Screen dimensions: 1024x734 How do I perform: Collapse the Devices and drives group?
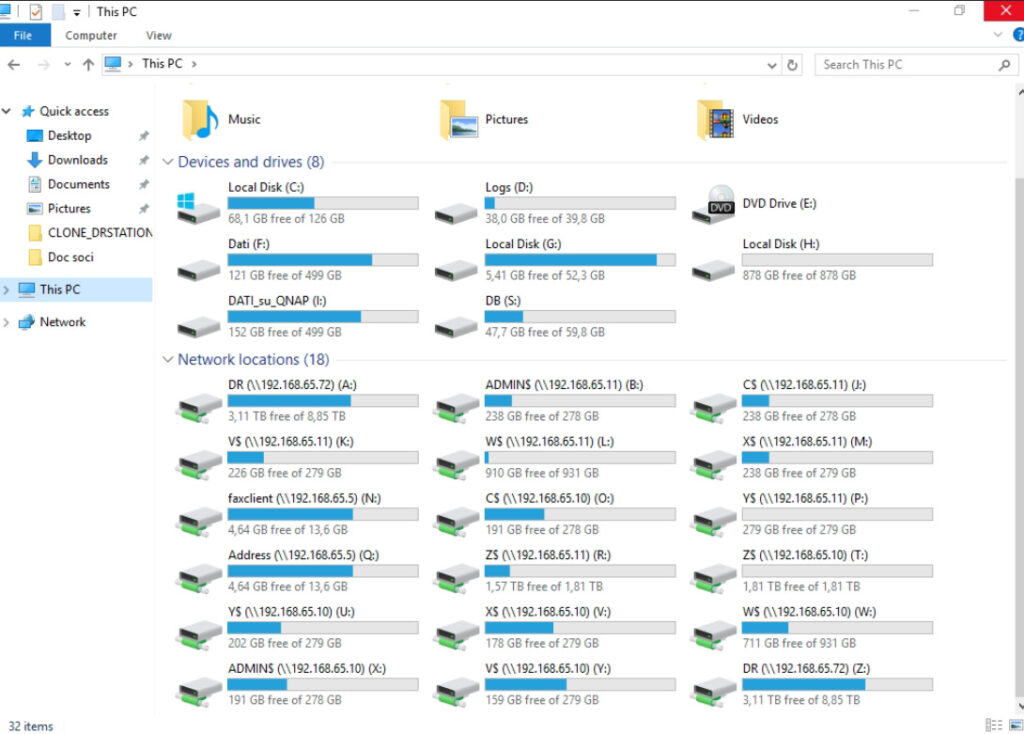(167, 162)
